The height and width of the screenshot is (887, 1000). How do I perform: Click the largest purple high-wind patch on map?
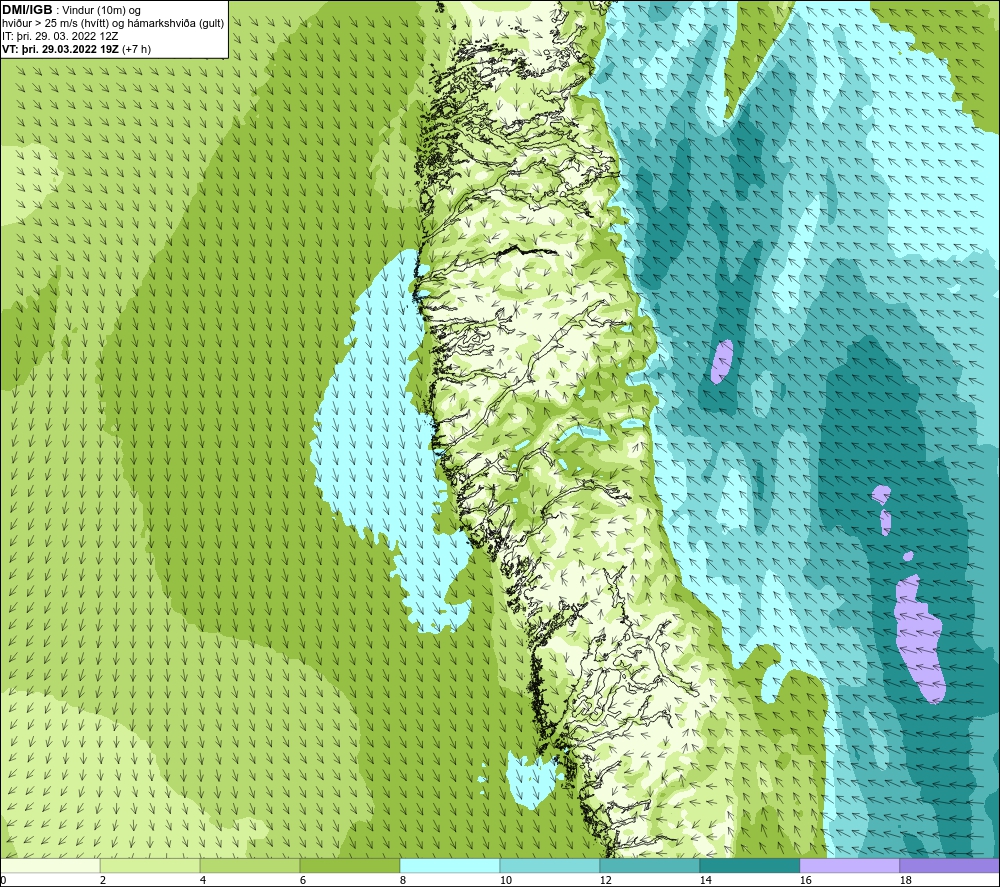click(x=919, y=638)
